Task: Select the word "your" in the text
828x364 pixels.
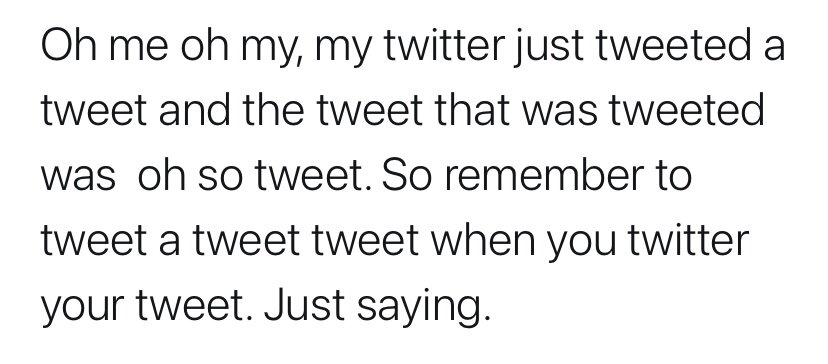Action: [x=82, y=312]
